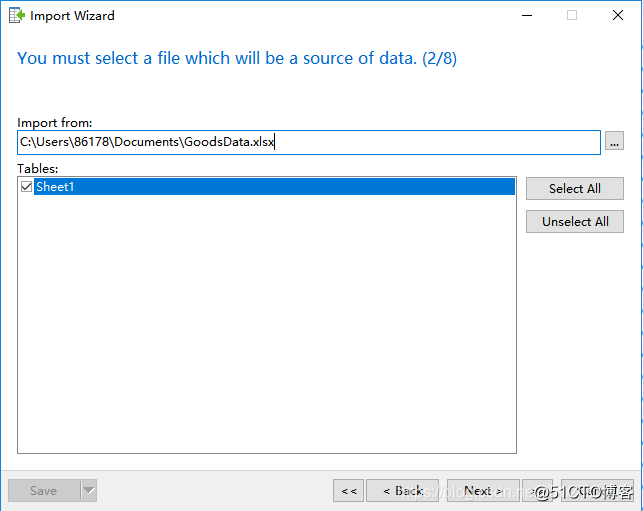Click the Unselect All button

pos(575,221)
